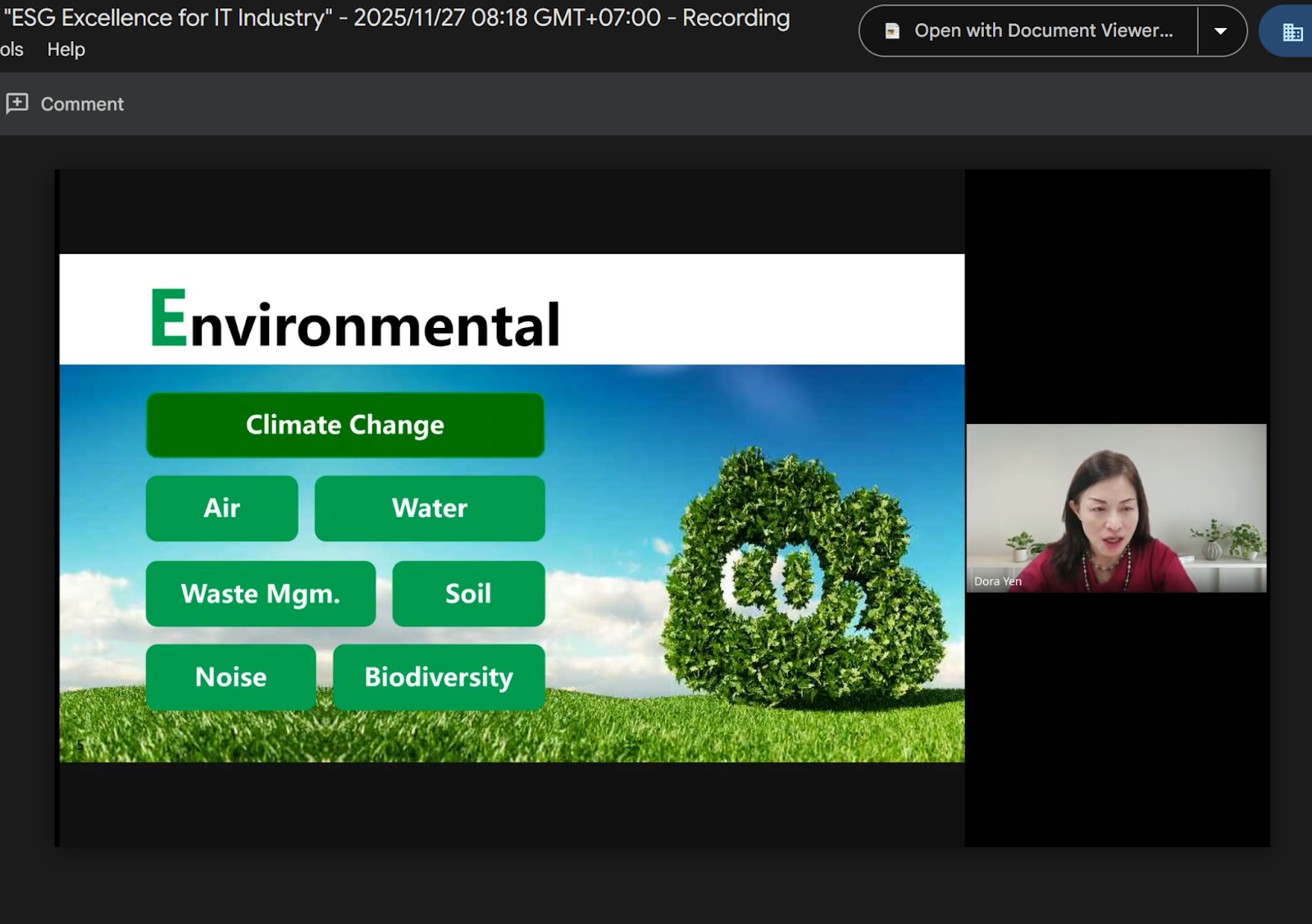1312x924 pixels.
Task: Click the Comment label in toolbar
Action: [x=82, y=104]
